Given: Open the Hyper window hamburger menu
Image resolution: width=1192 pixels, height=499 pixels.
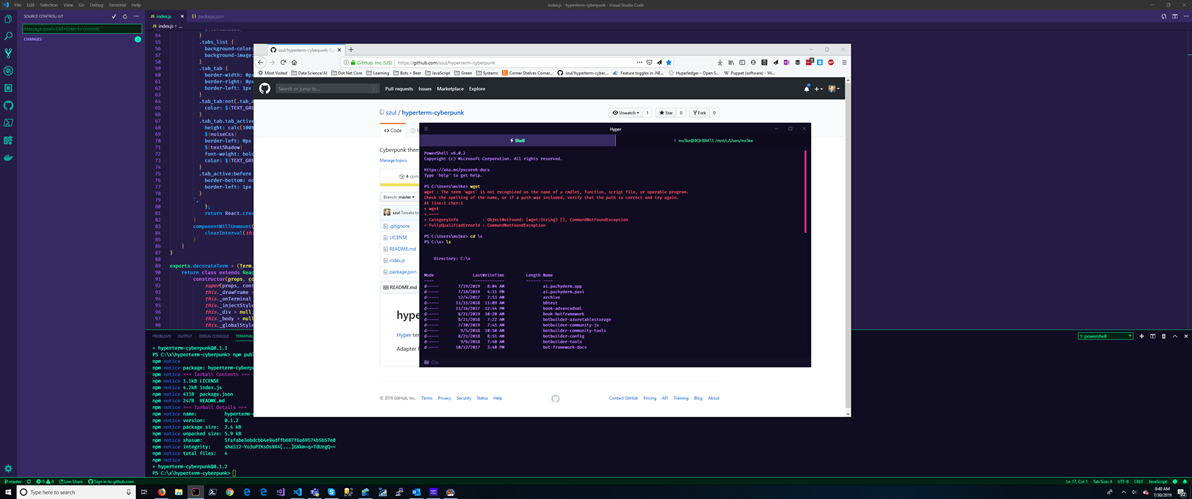Looking at the screenshot, I should (426, 129).
